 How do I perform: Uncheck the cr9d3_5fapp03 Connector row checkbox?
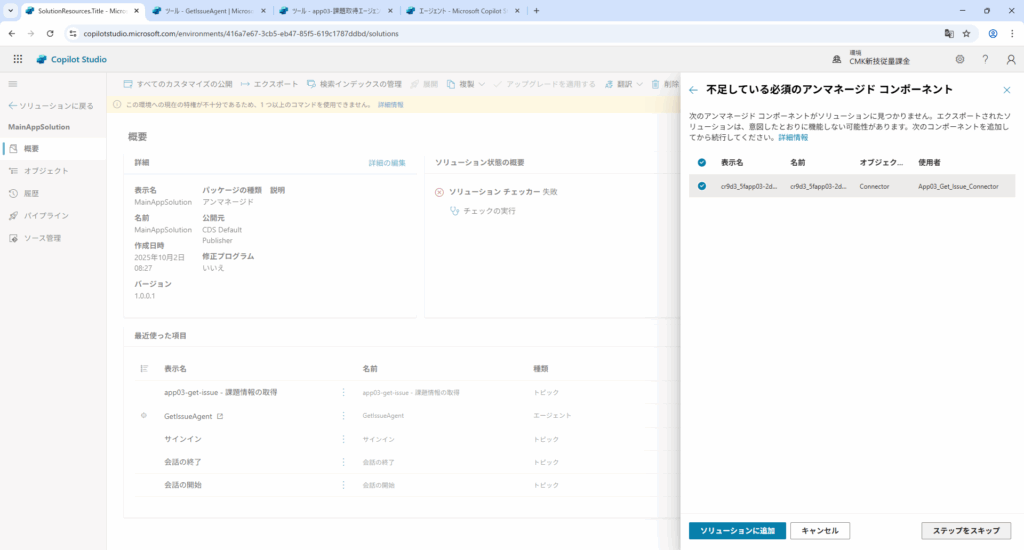[x=702, y=186]
